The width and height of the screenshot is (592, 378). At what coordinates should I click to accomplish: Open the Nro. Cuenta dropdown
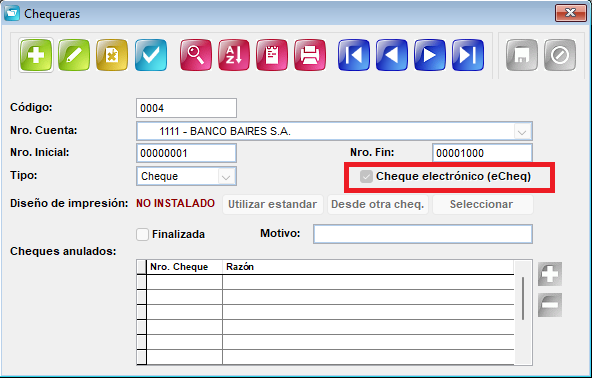pos(522,132)
